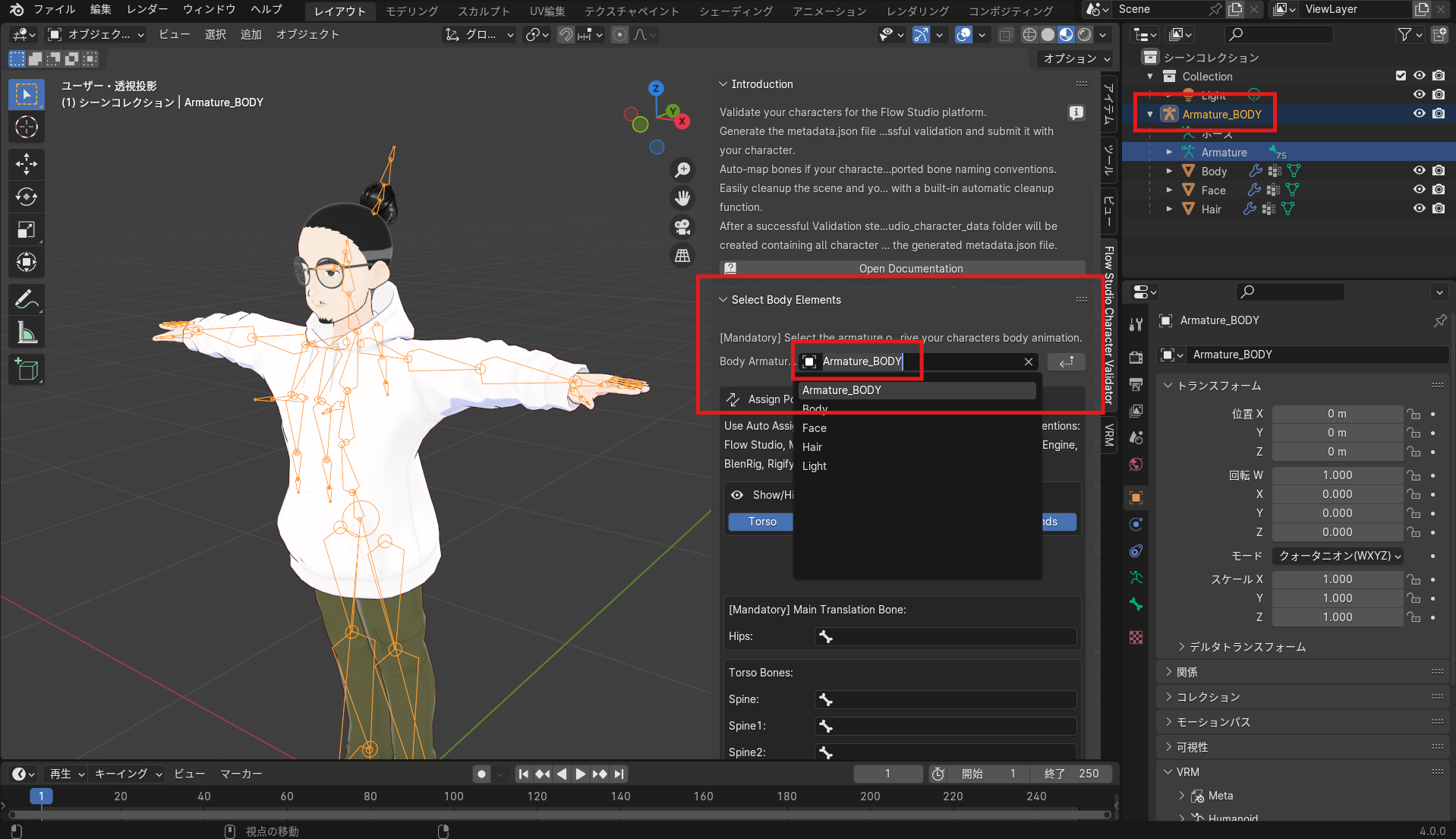The height and width of the screenshot is (839, 1456).
Task: Select the Measure tool
Action: coord(27,333)
